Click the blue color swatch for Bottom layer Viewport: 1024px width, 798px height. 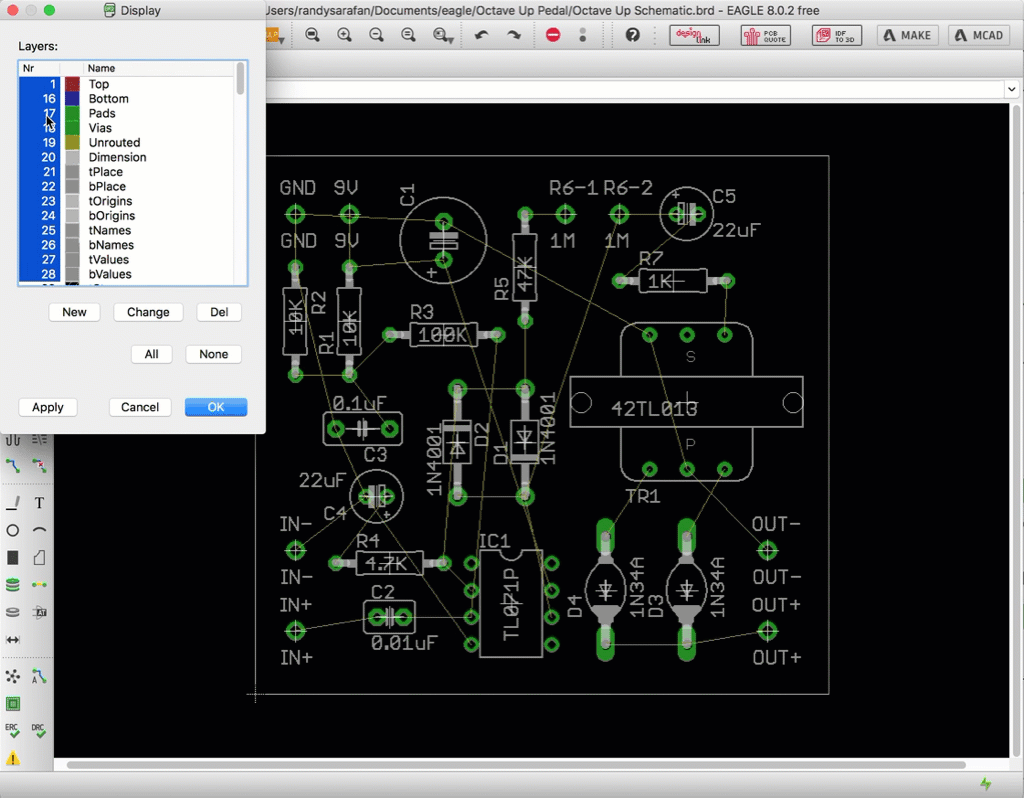point(72,99)
